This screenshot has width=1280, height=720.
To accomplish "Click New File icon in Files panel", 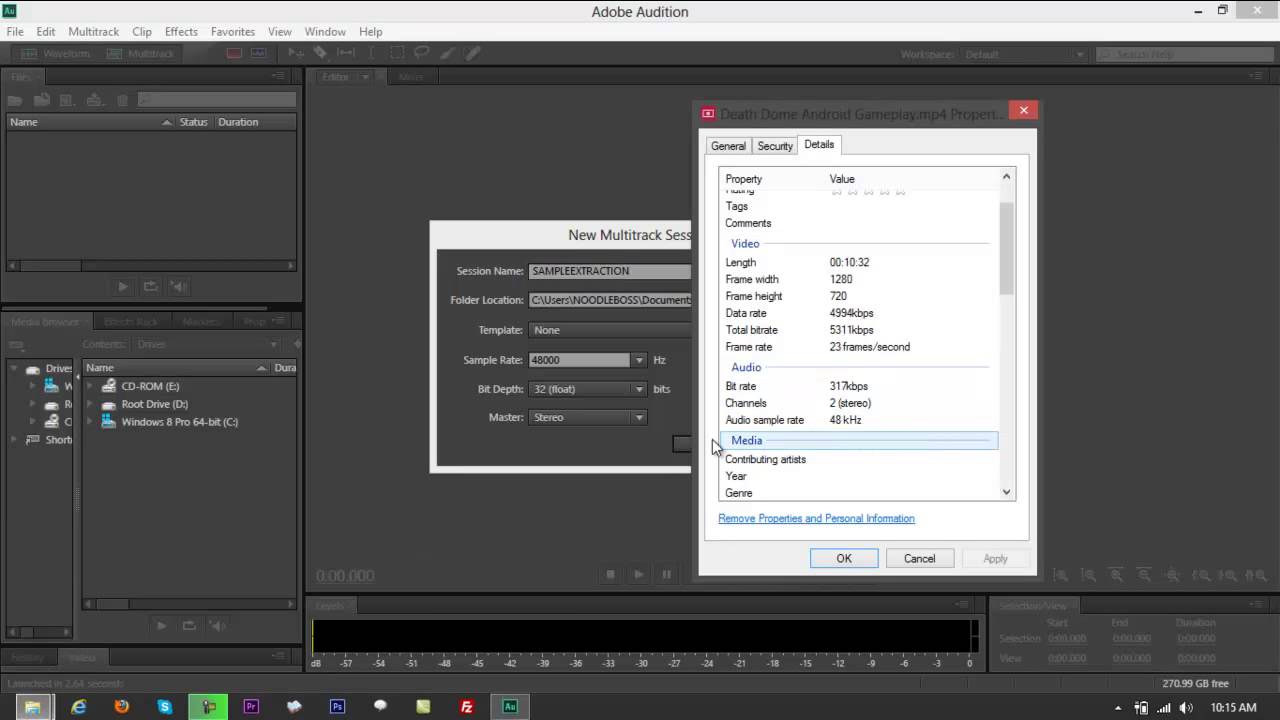I will point(68,100).
